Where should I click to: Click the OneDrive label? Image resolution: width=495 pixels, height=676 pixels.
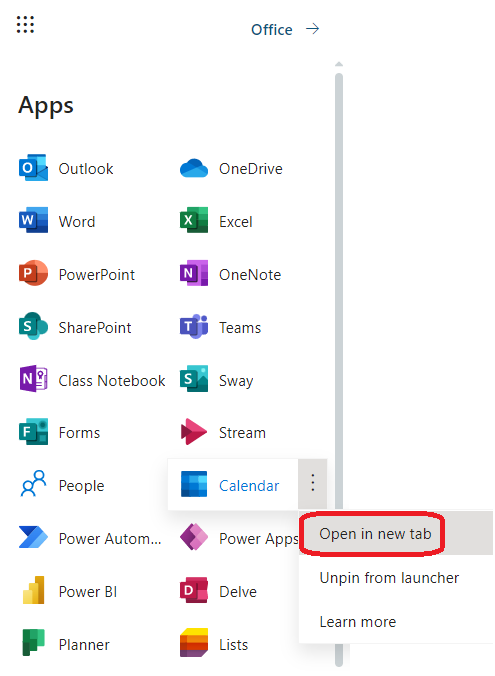click(251, 169)
